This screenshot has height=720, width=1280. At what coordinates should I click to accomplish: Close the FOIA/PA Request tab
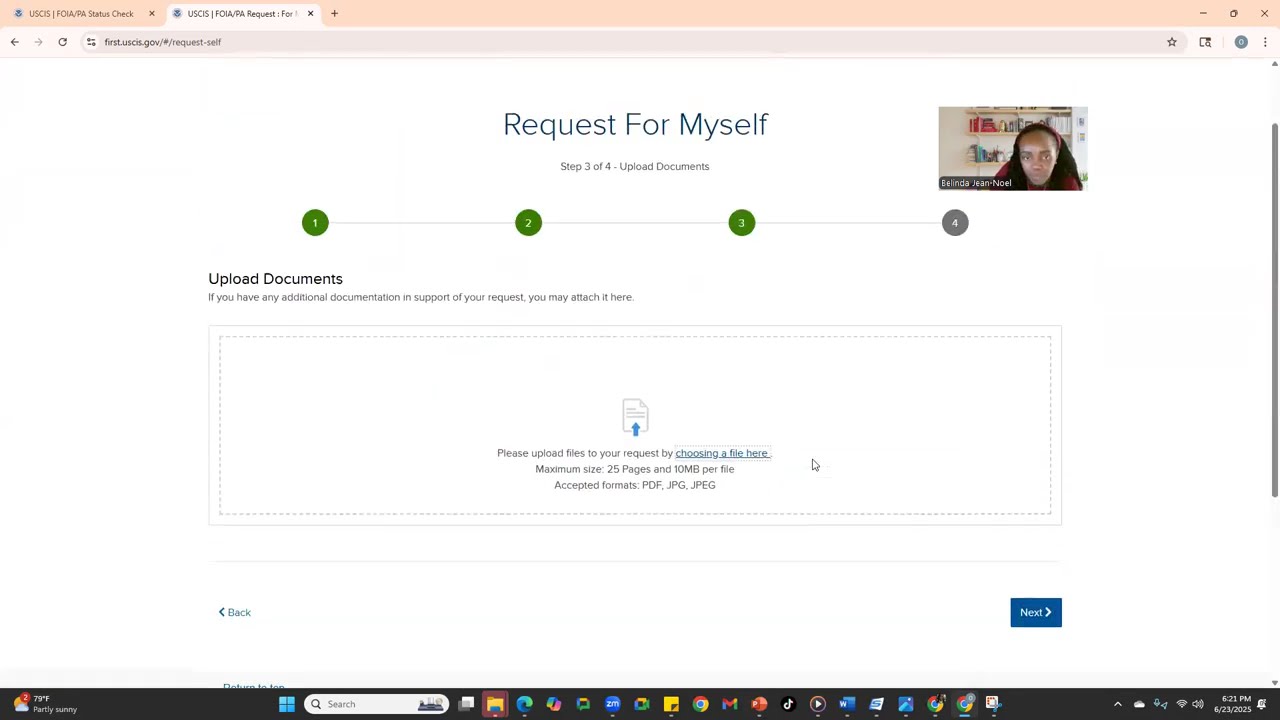[x=310, y=14]
